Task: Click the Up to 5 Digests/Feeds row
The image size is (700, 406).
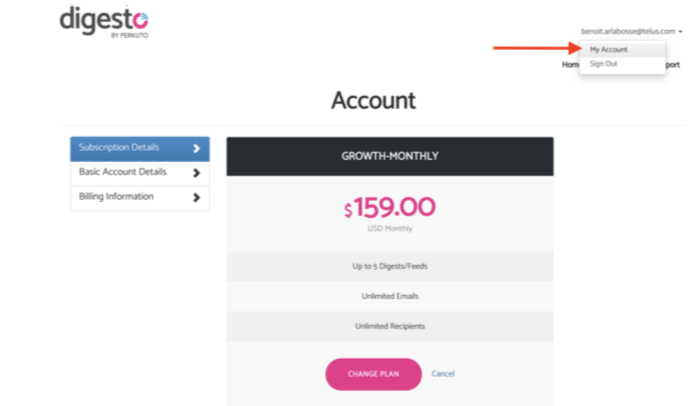Action: [x=390, y=266]
